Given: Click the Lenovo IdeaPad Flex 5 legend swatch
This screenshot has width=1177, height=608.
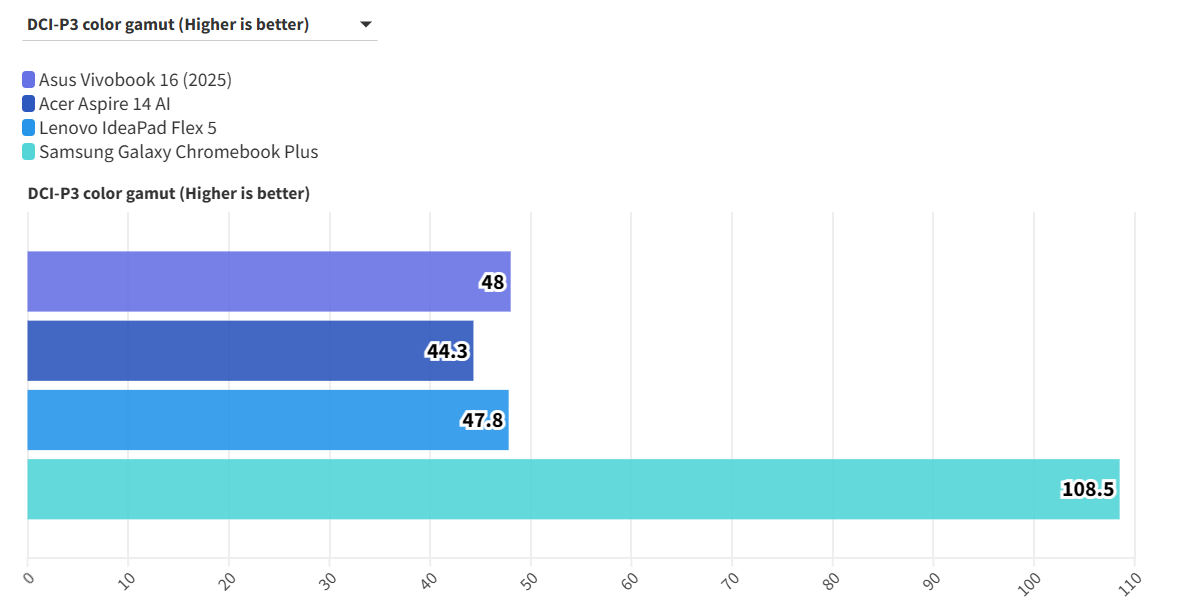Looking at the screenshot, I should 28,128.
